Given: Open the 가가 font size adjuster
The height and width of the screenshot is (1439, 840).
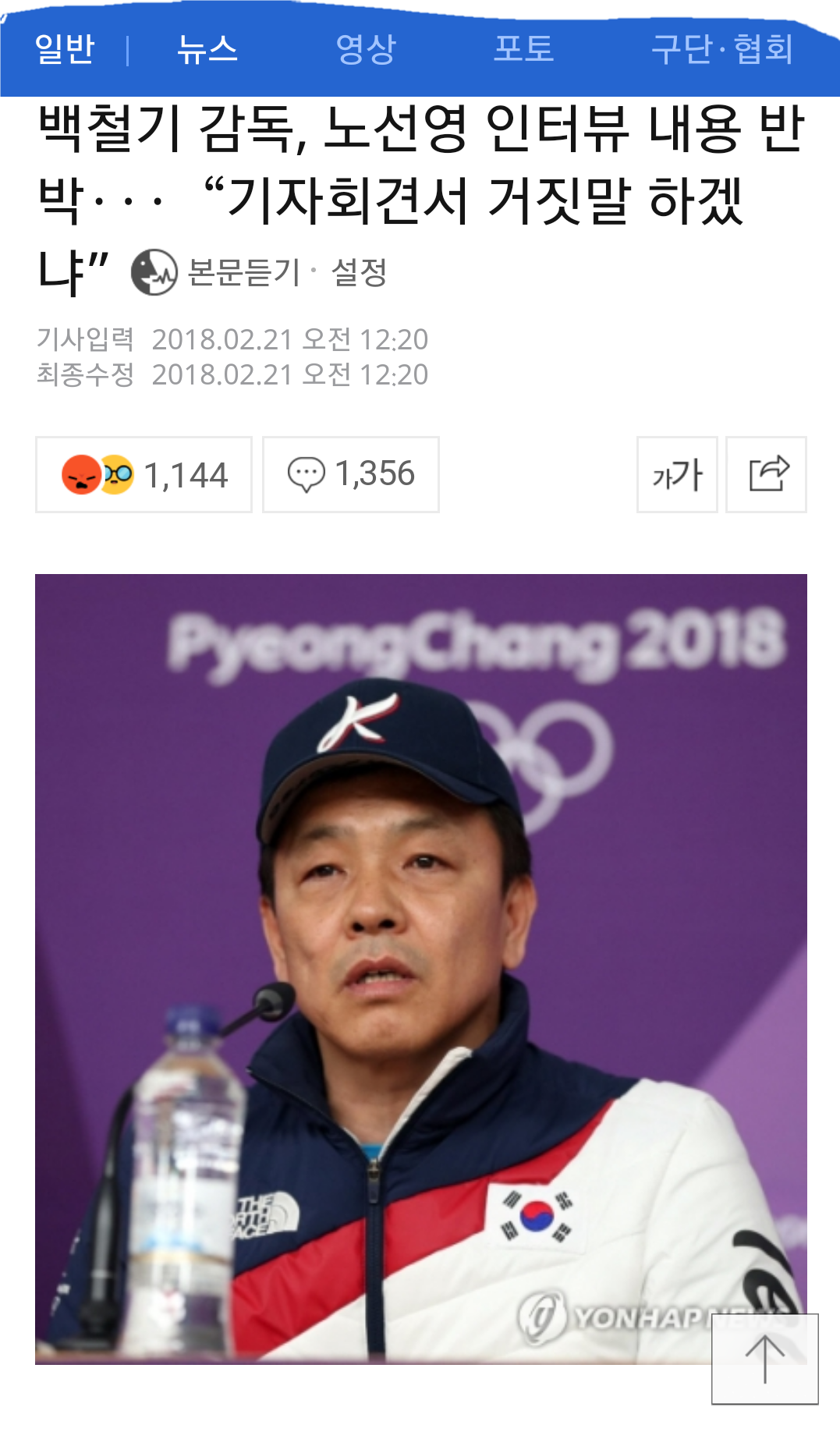Looking at the screenshot, I should click(x=677, y=475).
